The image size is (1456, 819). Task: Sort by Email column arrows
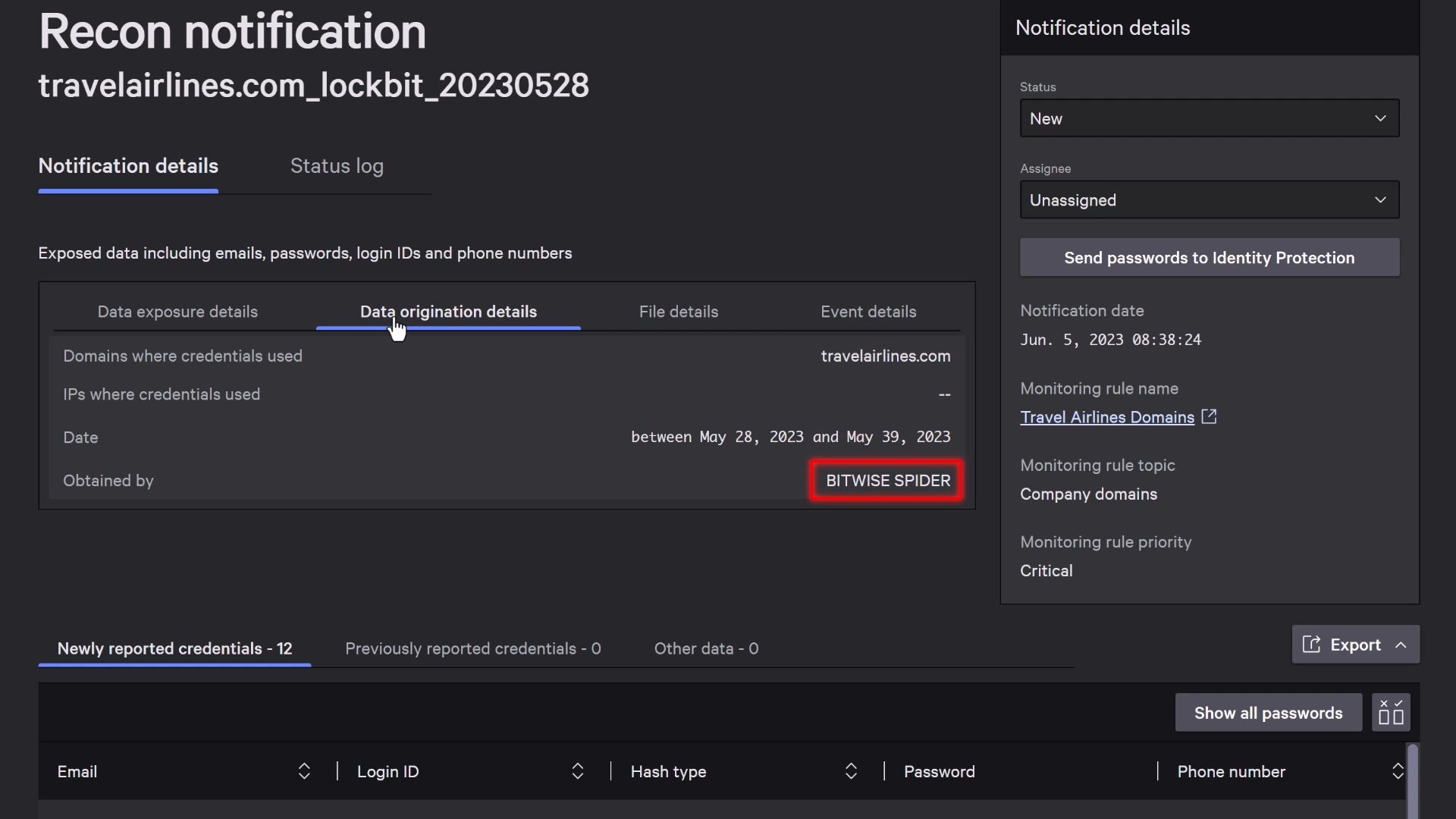coord(304,771)
